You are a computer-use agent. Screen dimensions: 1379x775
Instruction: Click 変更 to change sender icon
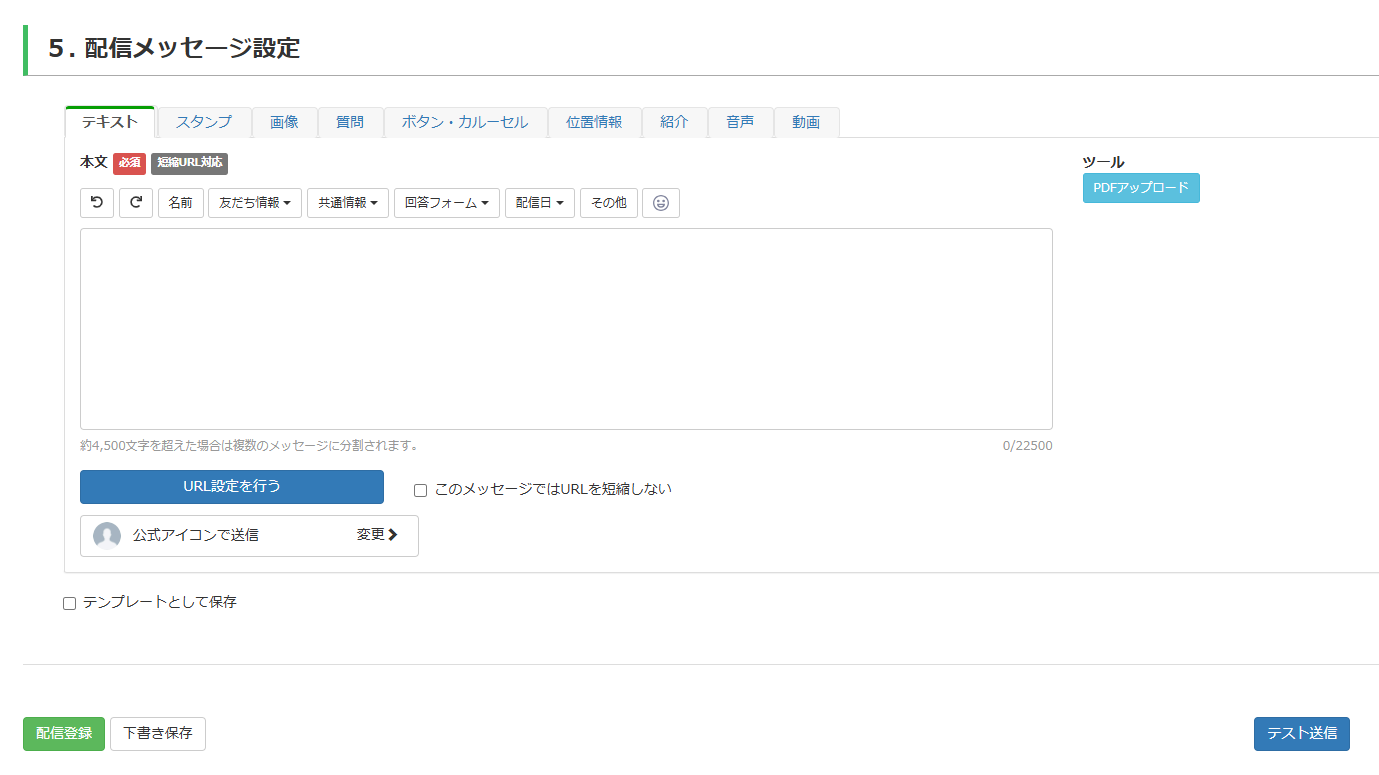377,535
